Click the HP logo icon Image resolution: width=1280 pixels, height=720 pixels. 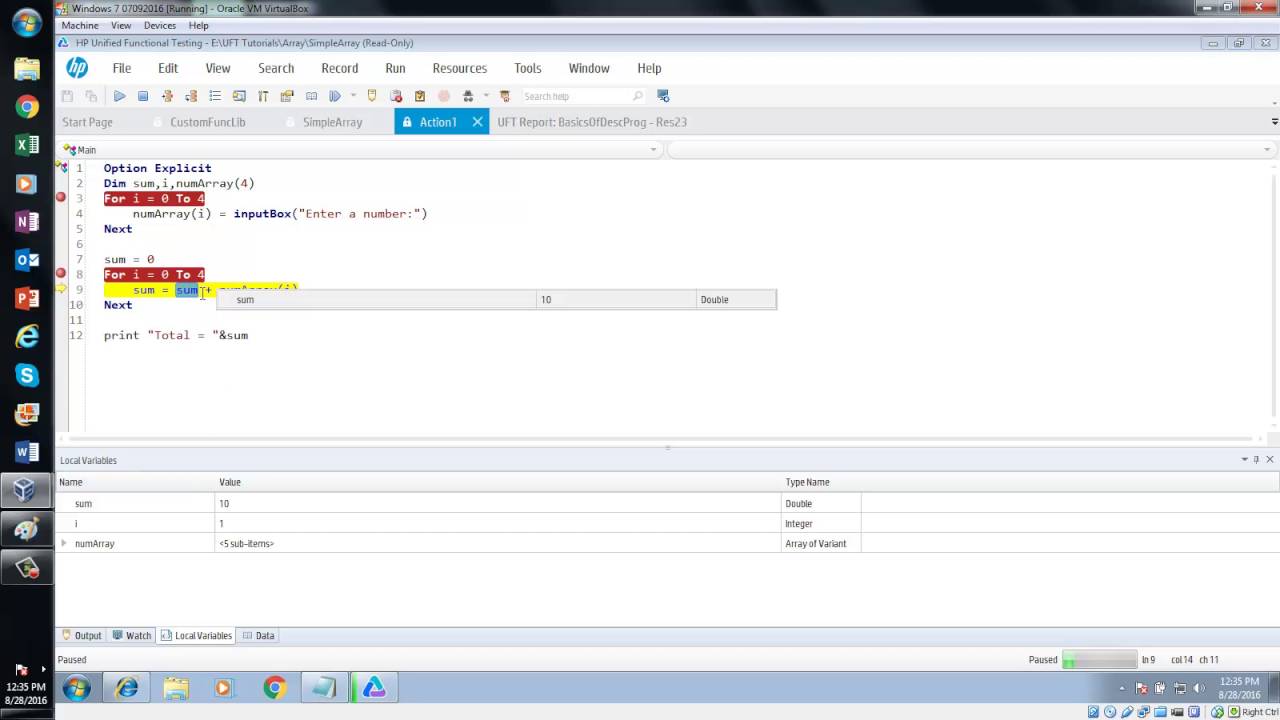(x=77, y=68)
